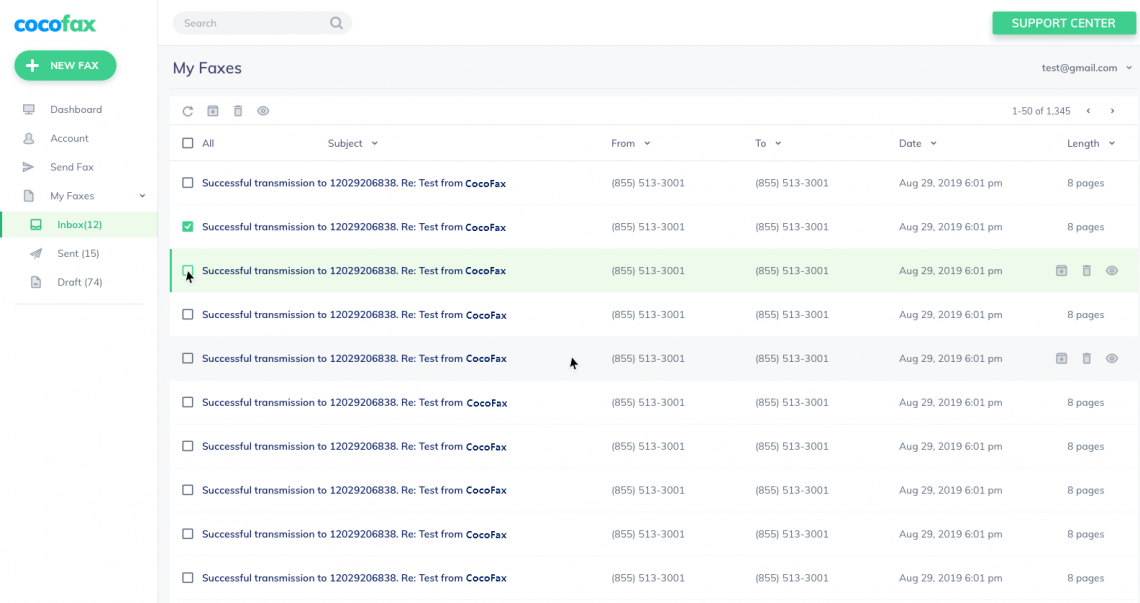Viewport: 1140px width, 603px height.
Task: View the fifth fax using its eye icon
Action: [x=1112, y=358]
